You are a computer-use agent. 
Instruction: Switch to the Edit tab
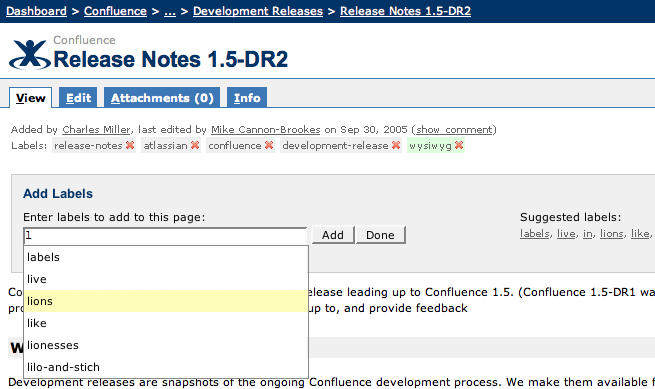pos(78,98)
